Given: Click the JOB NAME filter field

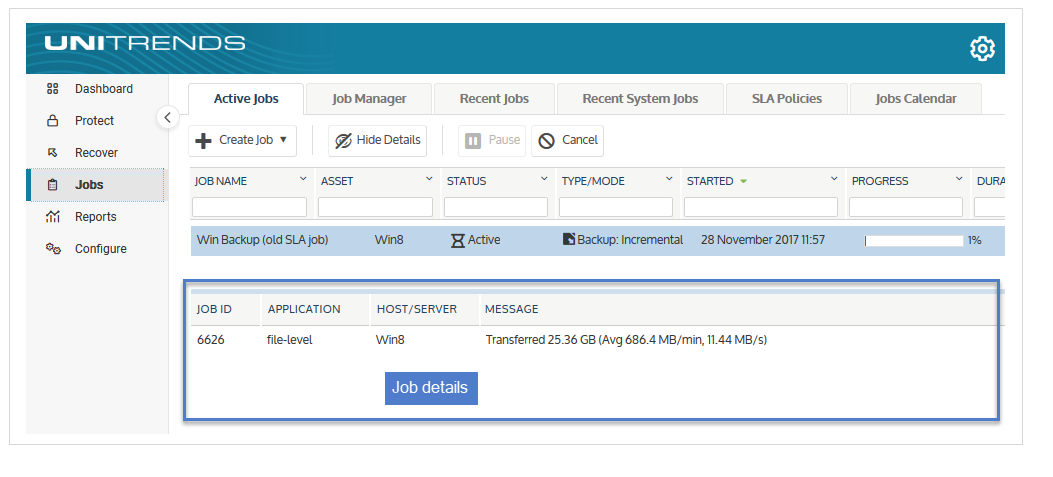Looking at the screenshot, I should (x=249, y=207).
